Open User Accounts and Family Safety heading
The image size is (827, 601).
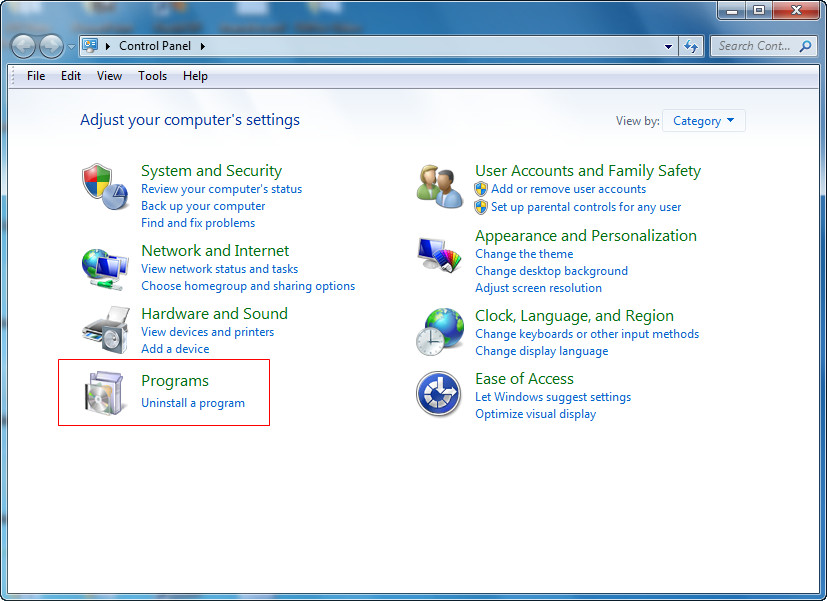click(x=588, y=171)
